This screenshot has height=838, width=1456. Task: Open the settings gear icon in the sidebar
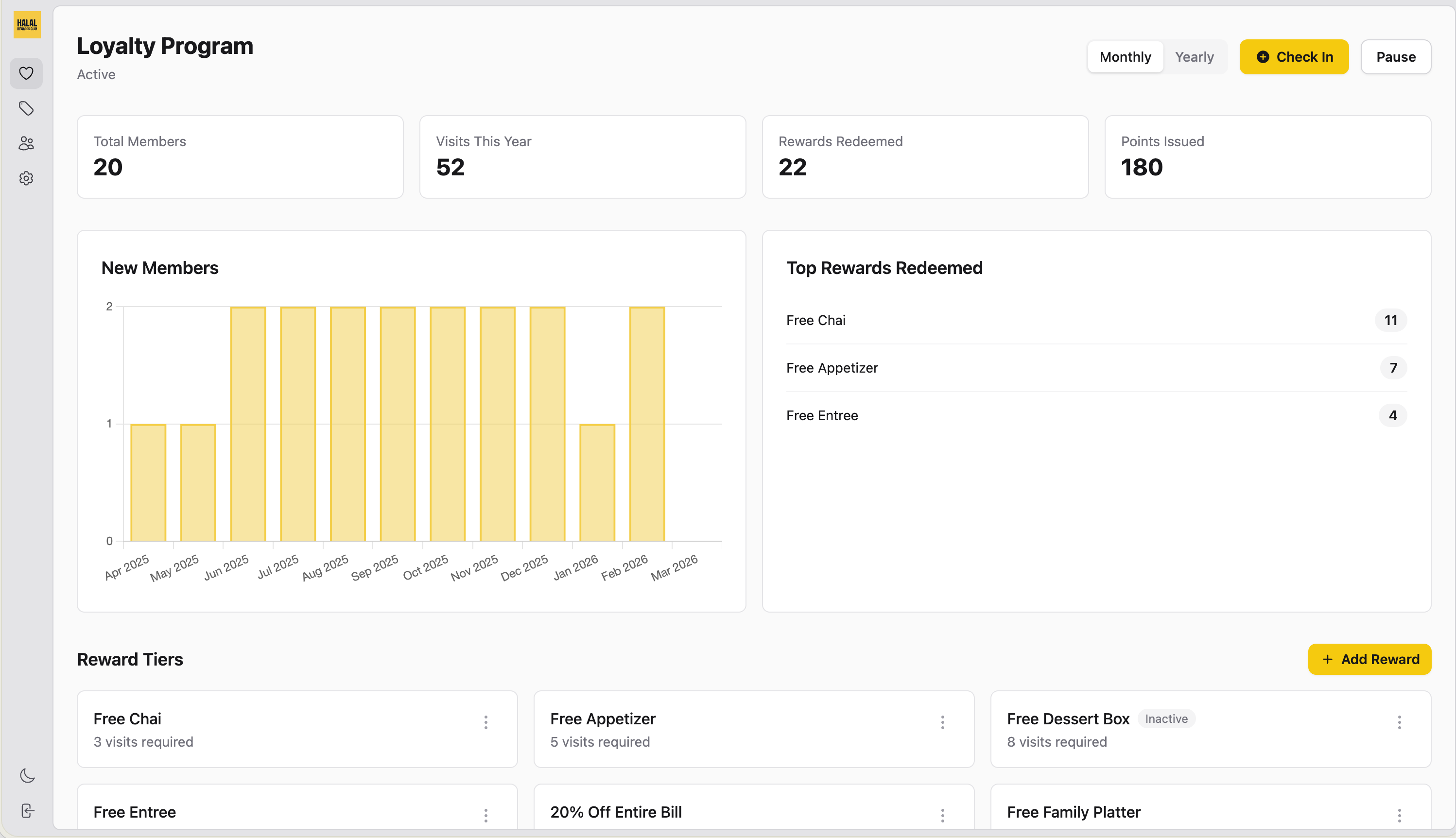(x=26, y=178)
